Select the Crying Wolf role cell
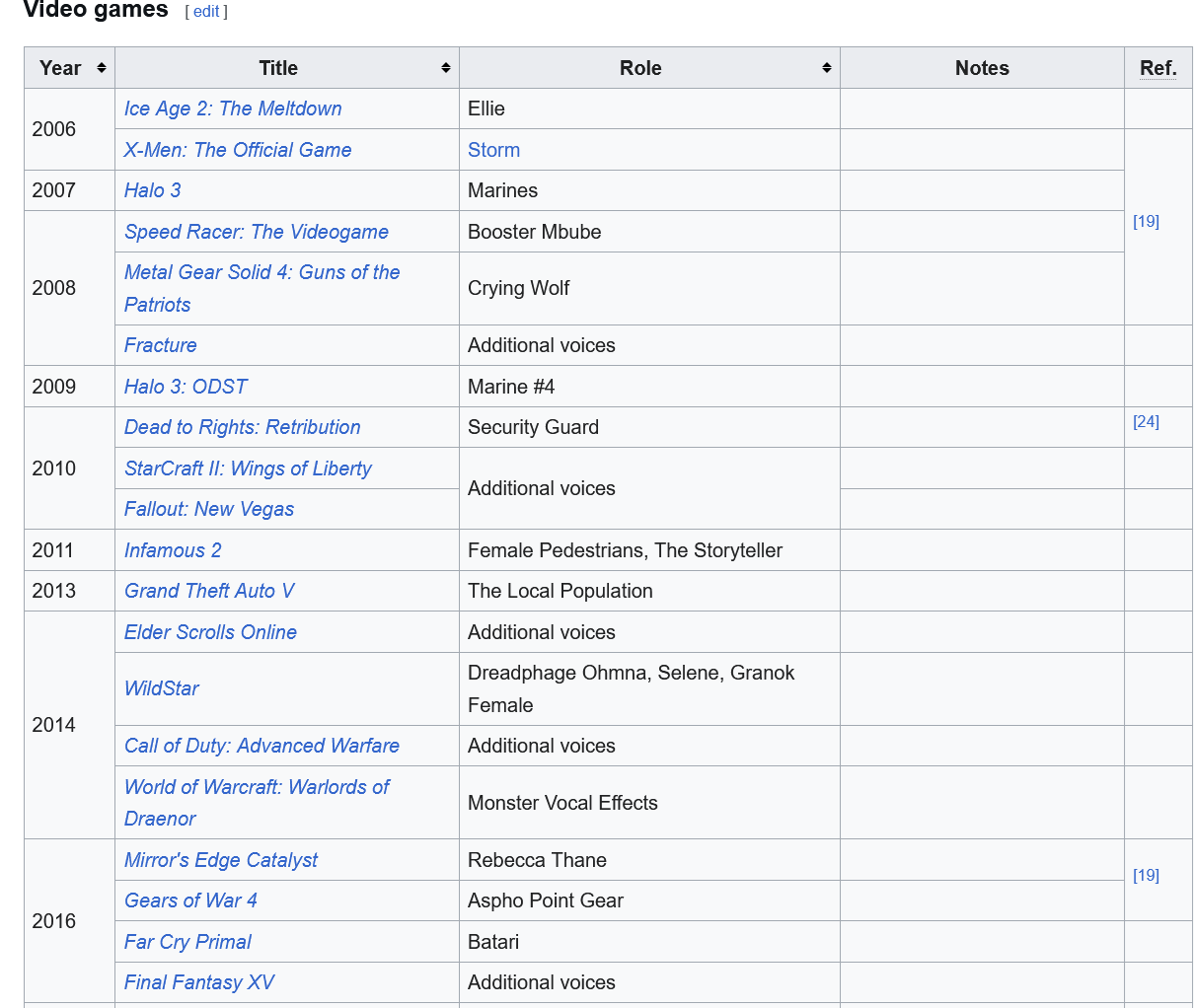The height and width of the screenshot is (1008, 1195). point(649,288)
